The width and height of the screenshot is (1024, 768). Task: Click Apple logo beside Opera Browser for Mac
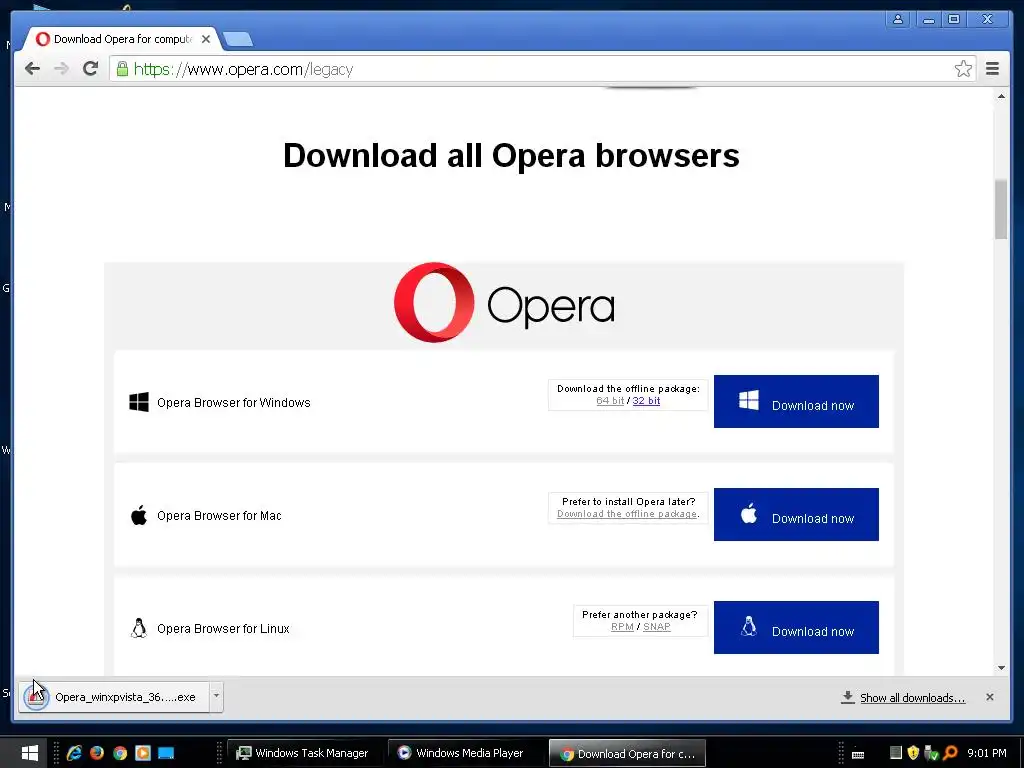click(x=139, y=515)
